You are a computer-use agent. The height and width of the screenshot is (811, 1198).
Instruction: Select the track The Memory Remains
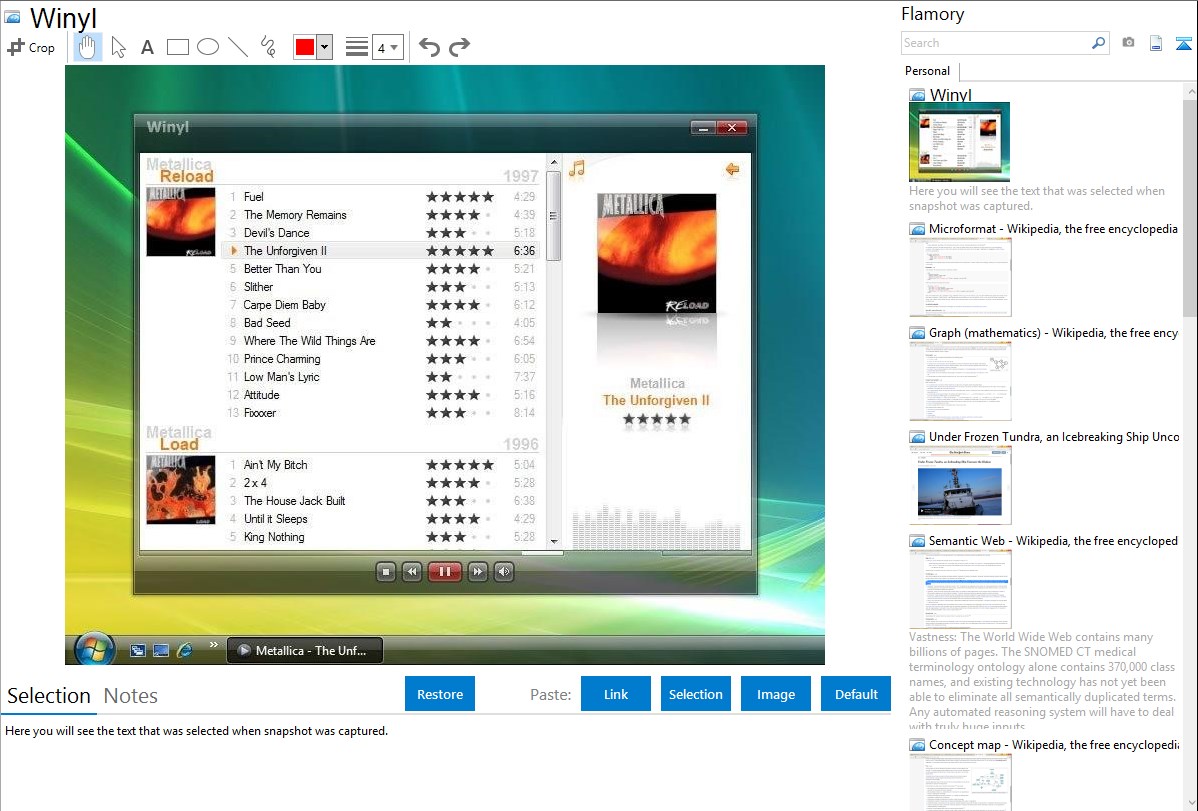[x=295, y=215]
